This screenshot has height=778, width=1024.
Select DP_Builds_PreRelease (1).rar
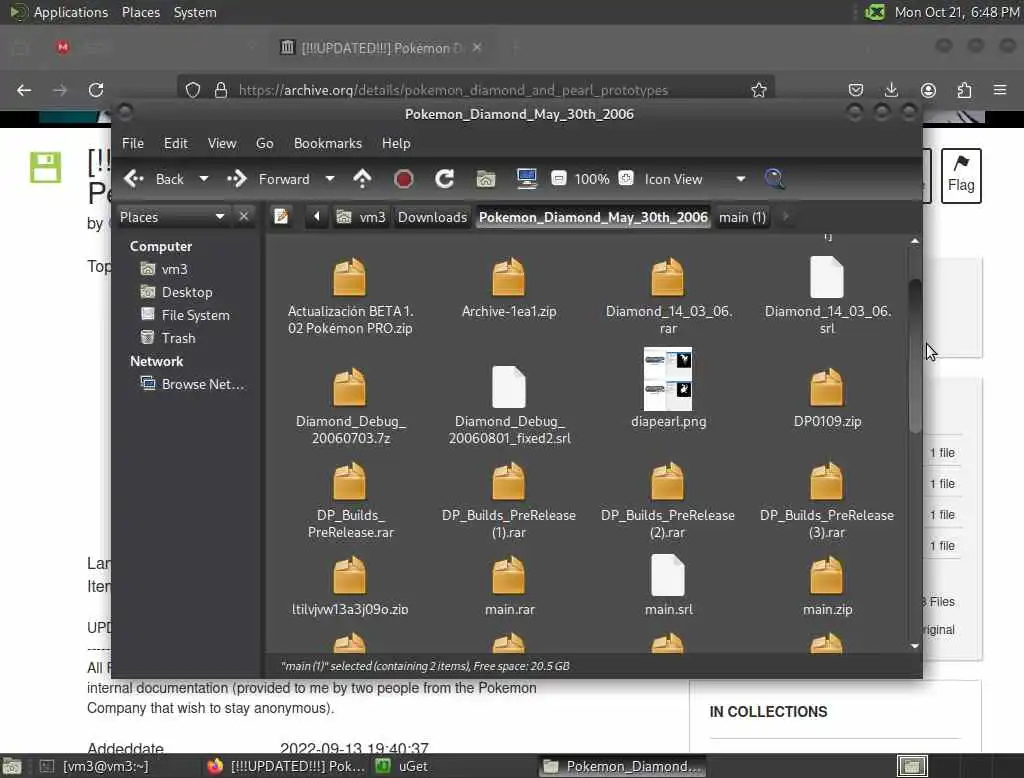point(509,500)
